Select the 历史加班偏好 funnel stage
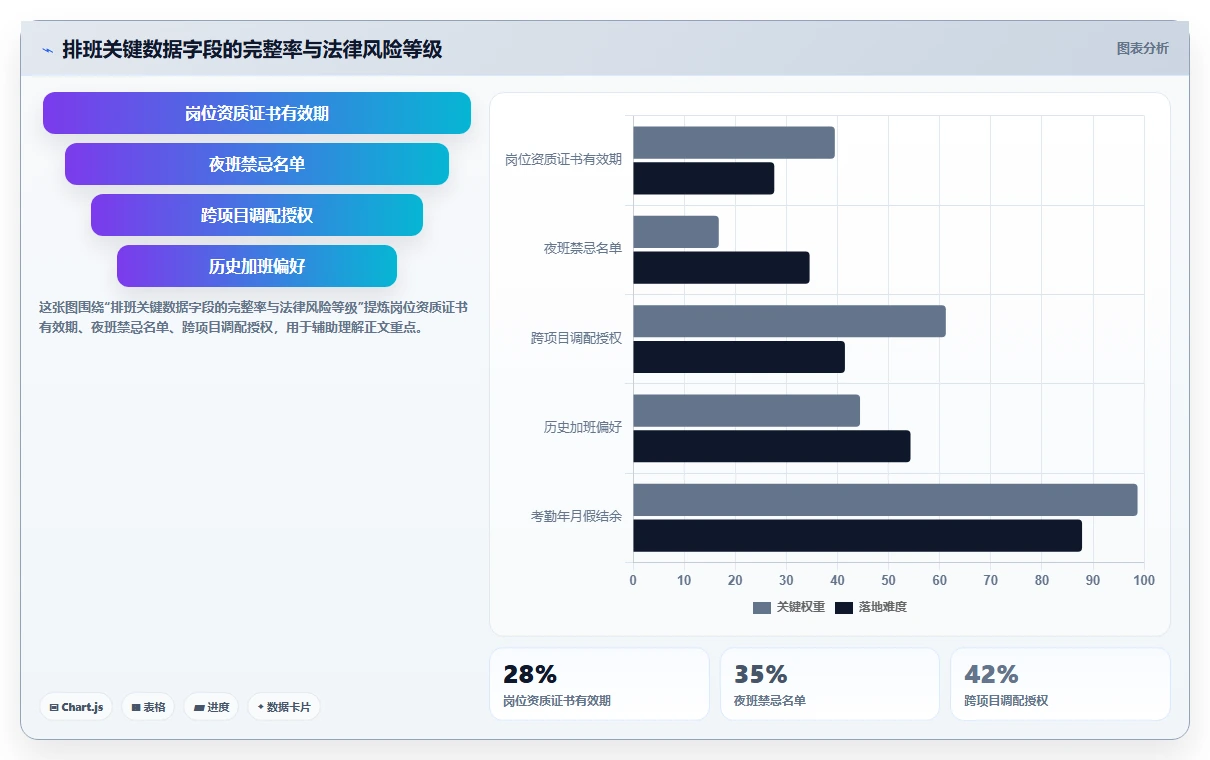1210x760 pixels. coord(257,266)
